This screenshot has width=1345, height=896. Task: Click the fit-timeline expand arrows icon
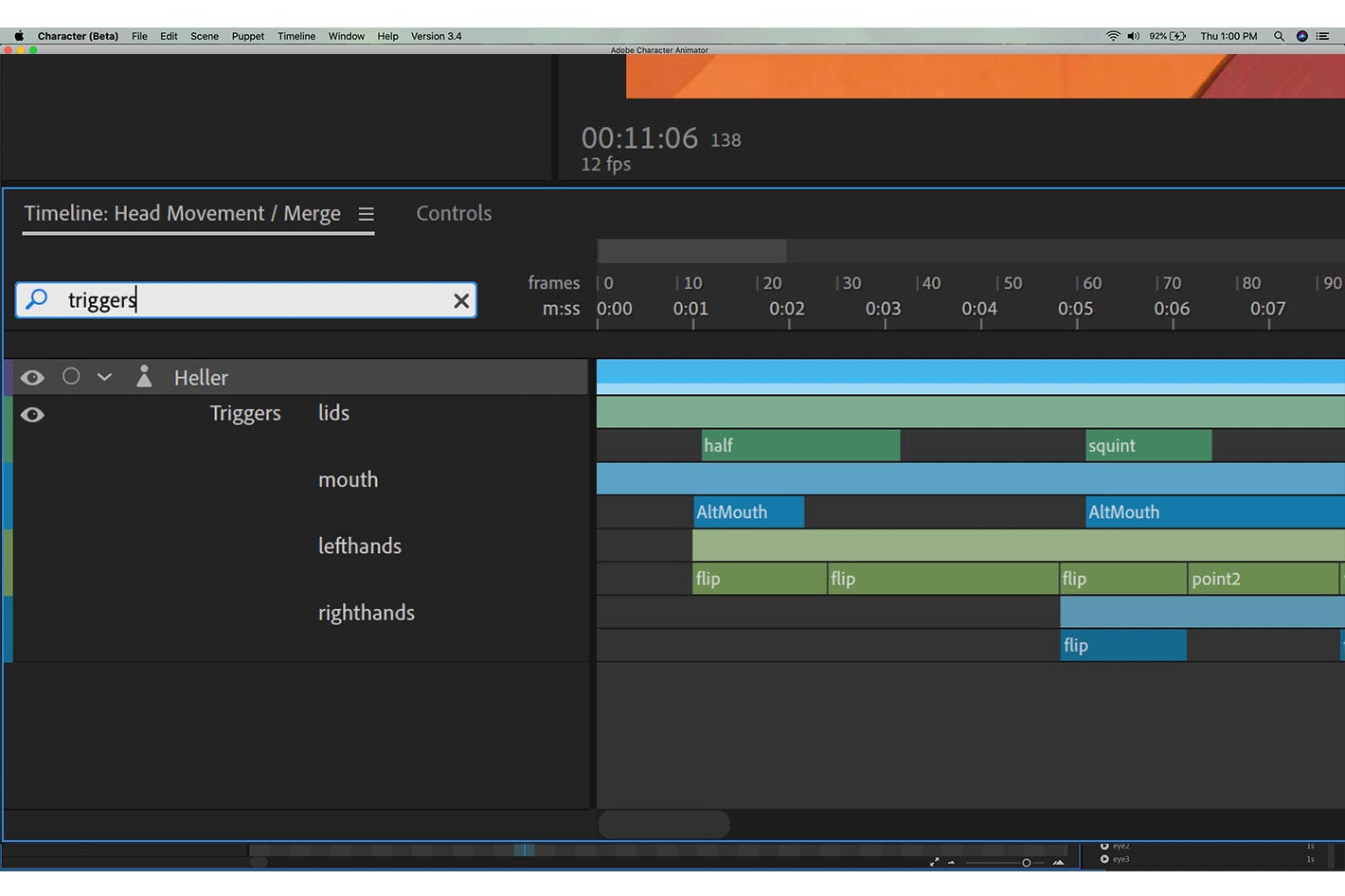coord(935,862)
